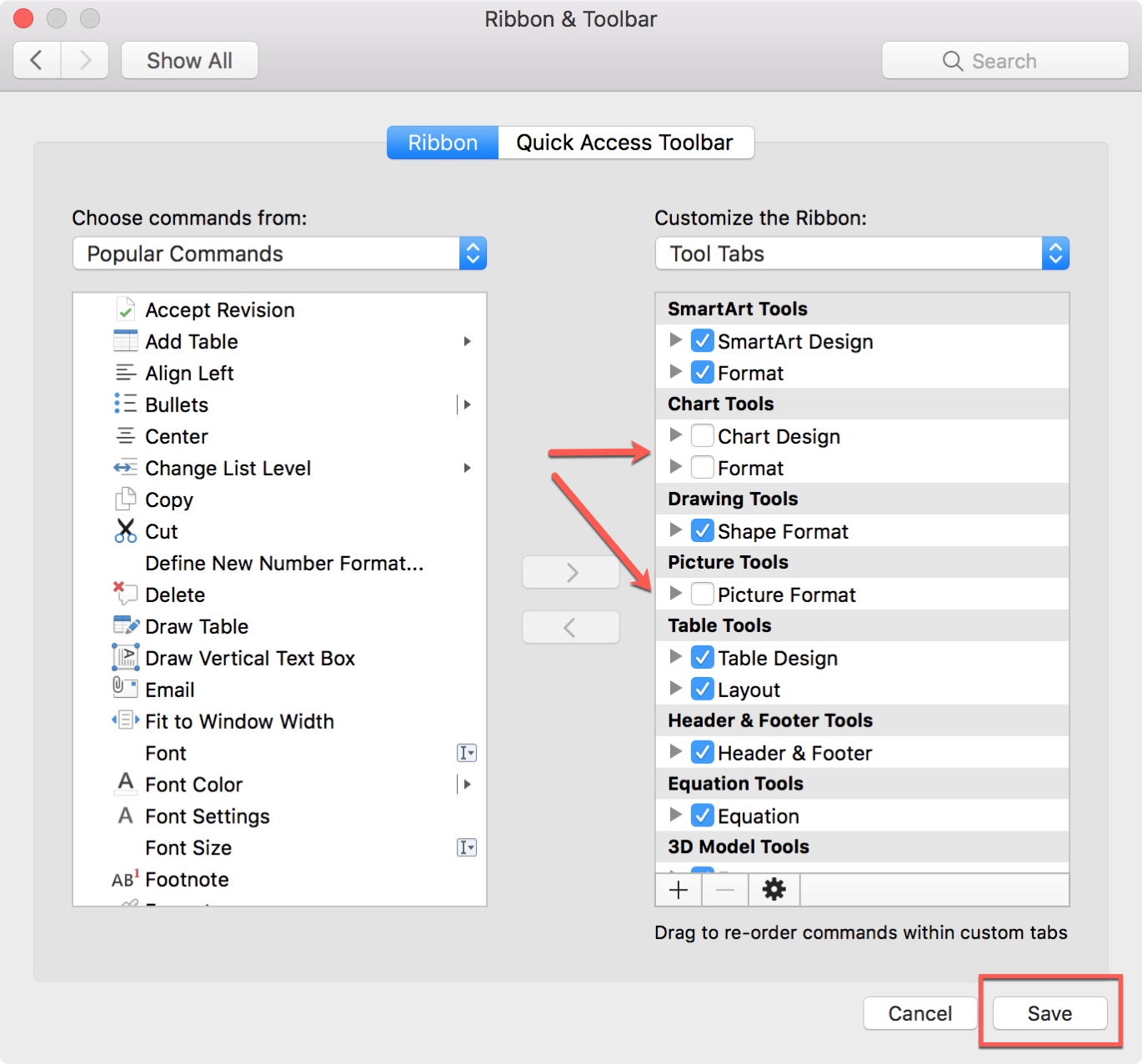Screen dimensions: 1142x1064
Task: Choose the Draw Vertical Text Box icon
Action: 126,657
